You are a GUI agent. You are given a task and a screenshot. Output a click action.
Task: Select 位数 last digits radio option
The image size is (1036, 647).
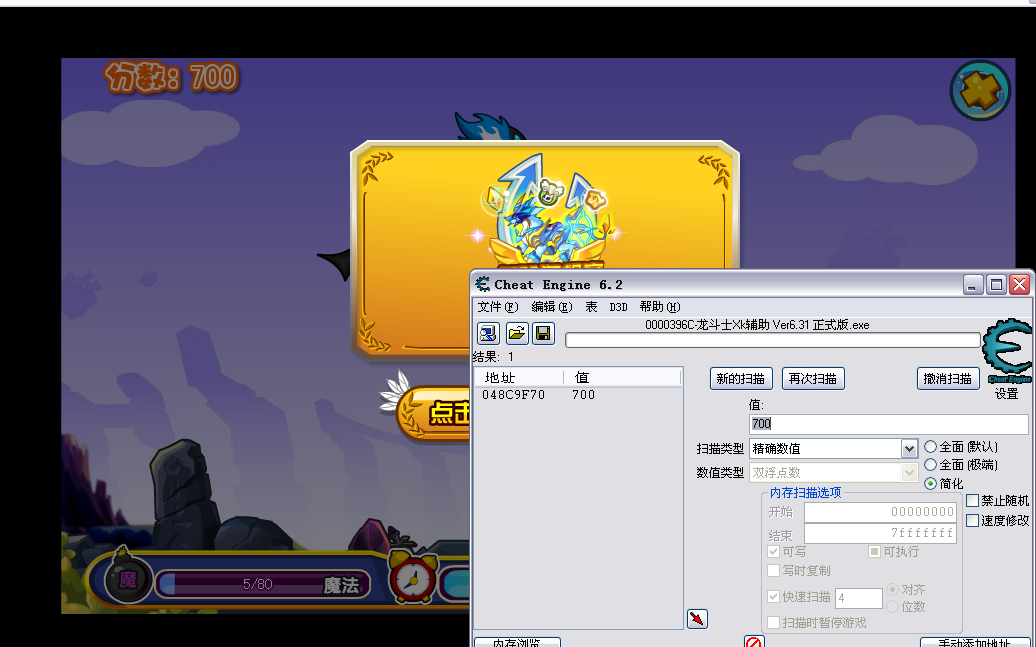[893, 606]
